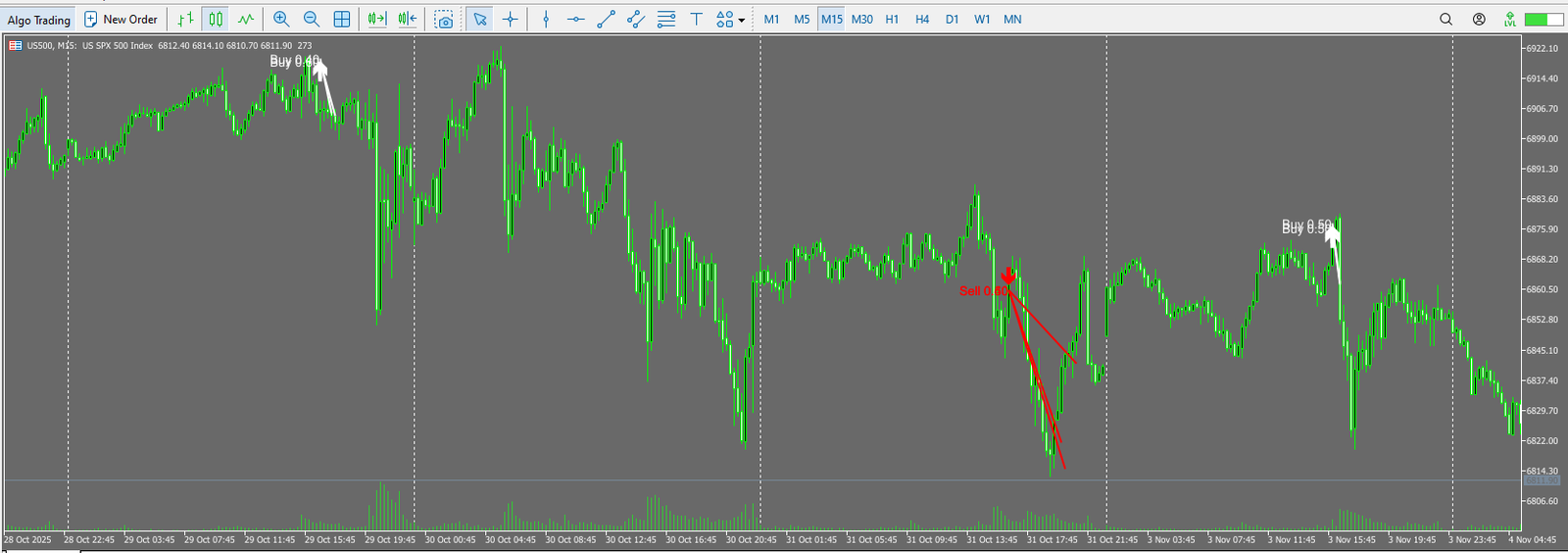The width and height of the screenshot is (1568, 553).
Task: Click '3 Nov 15:45' on time axis
Action: pos(1352,539)
